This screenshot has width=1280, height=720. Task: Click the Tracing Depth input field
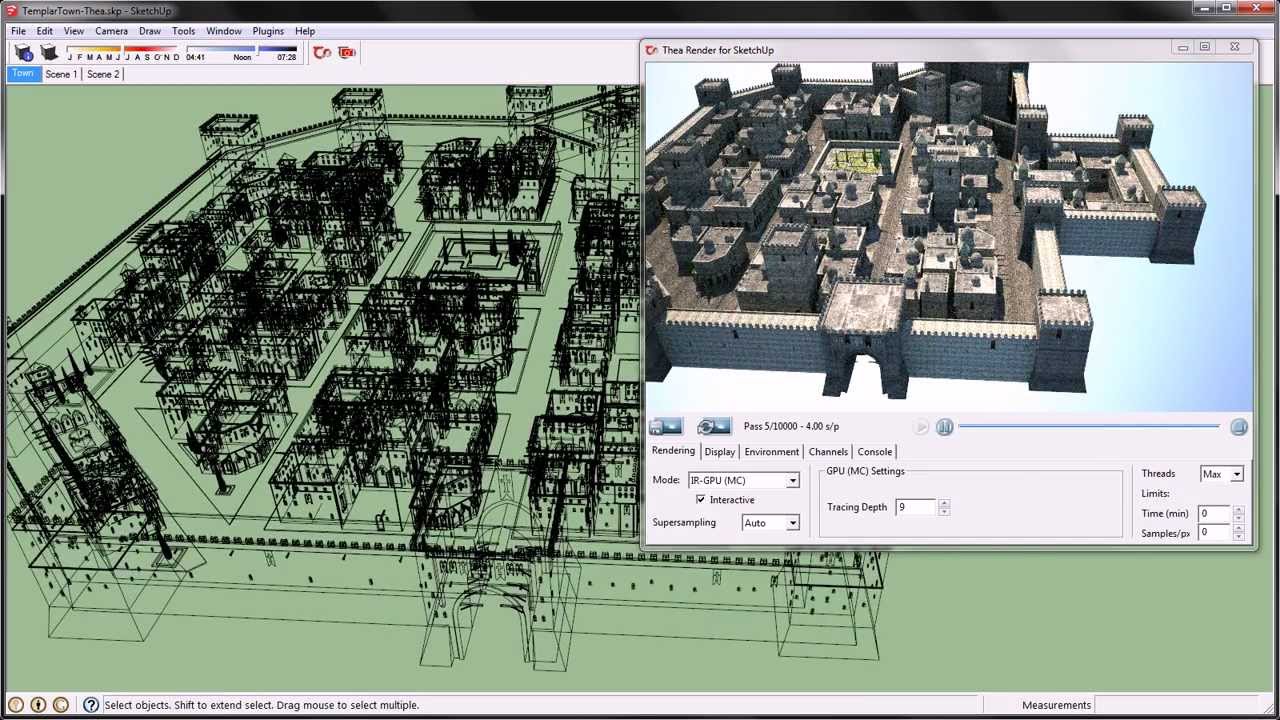click(915, 507)
